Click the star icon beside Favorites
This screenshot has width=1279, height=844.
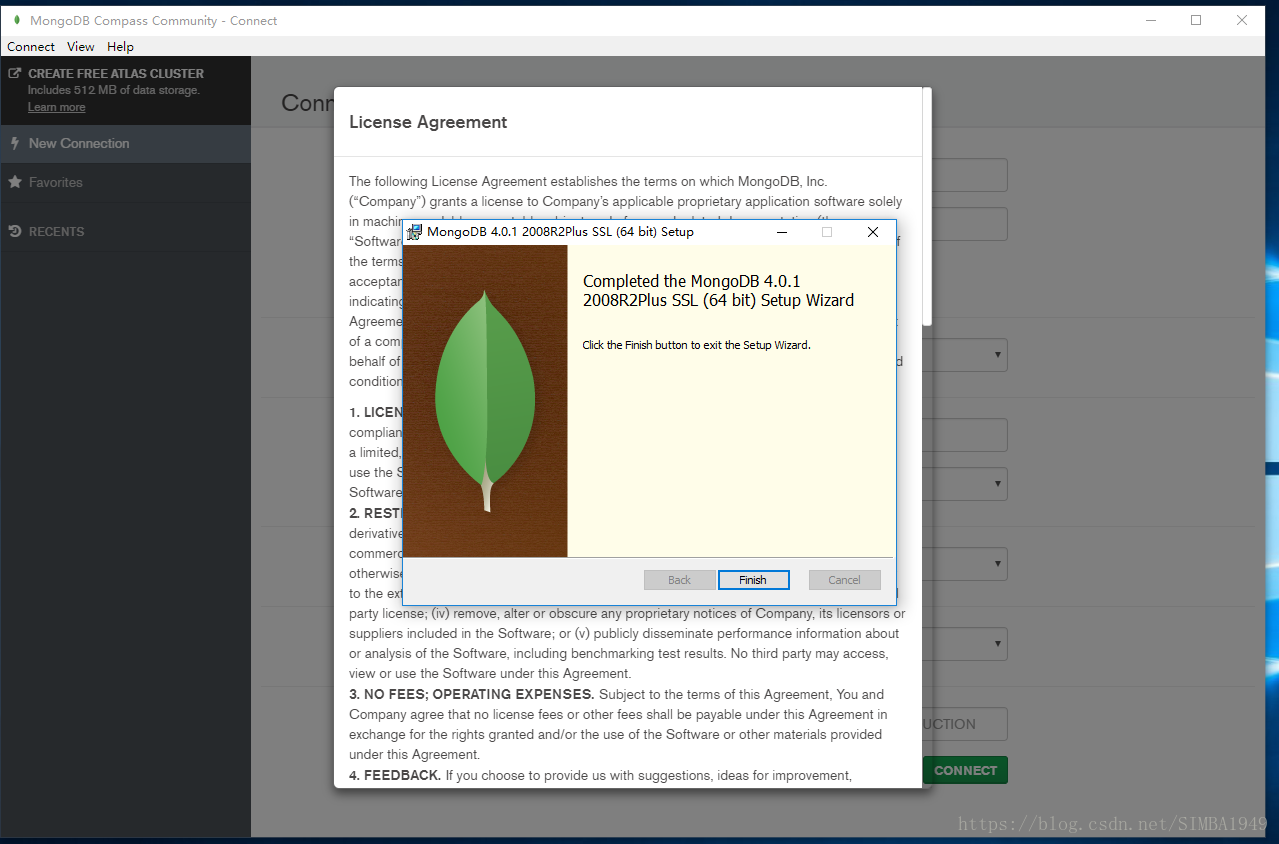pos(15,182)
